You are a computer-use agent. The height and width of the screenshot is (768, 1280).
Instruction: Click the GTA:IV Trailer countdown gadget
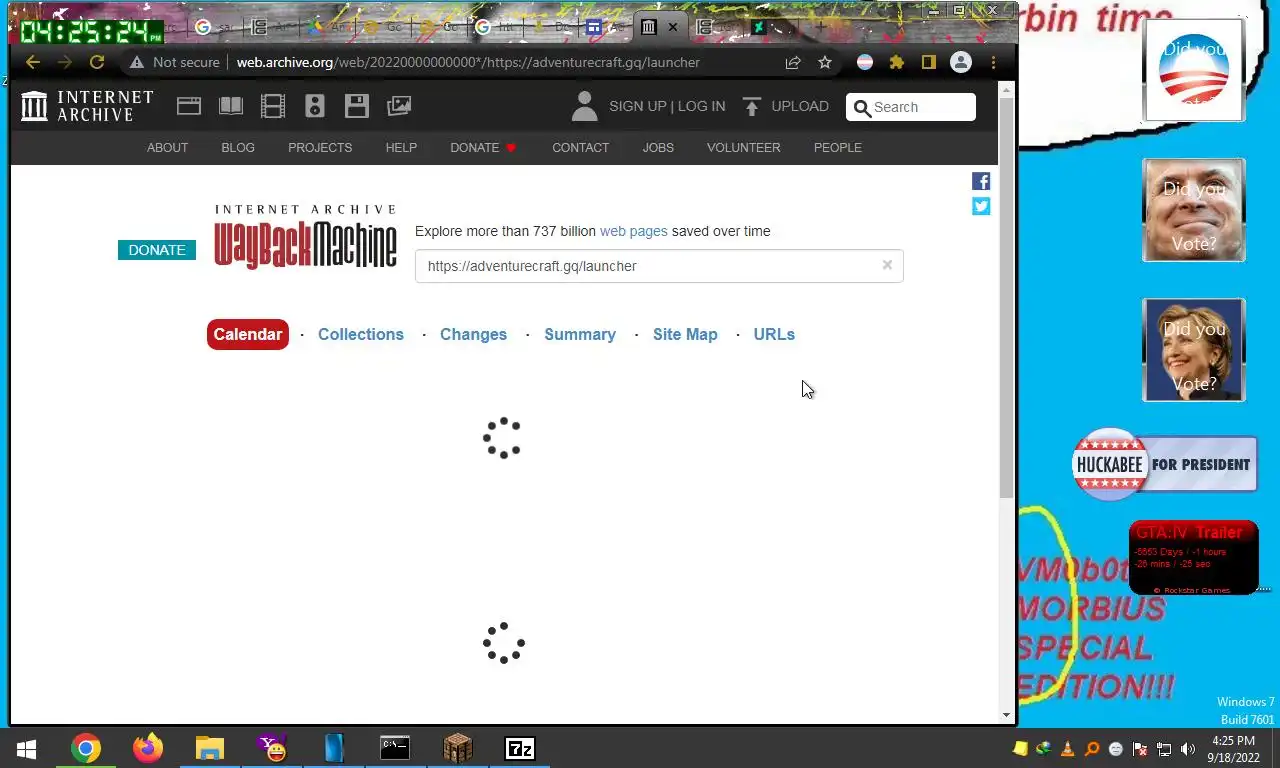click(x=1194, y=558)
